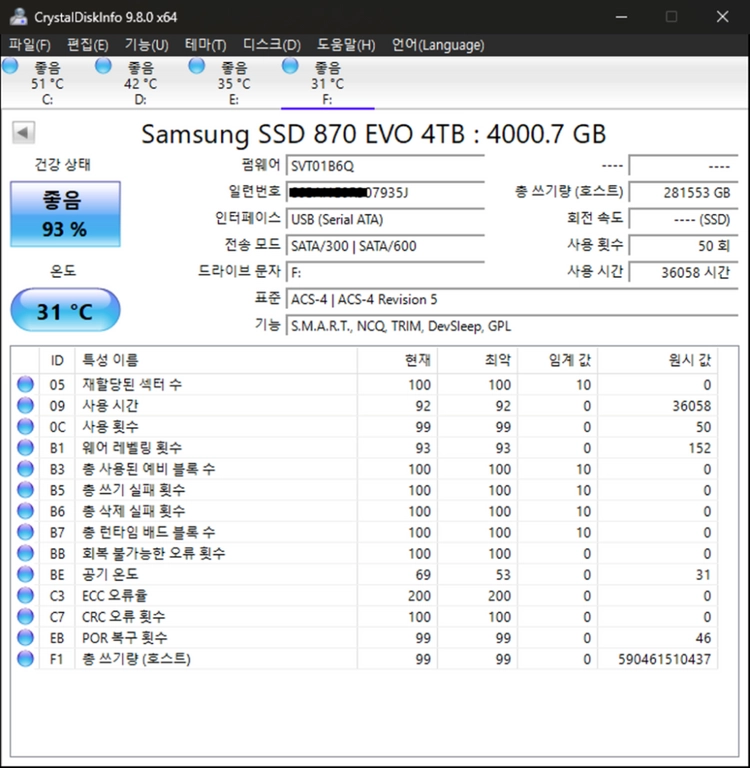Viewport: 750px width, 768px height.
Task: Click the power on count value 50 회
Action: pos(683,245)
